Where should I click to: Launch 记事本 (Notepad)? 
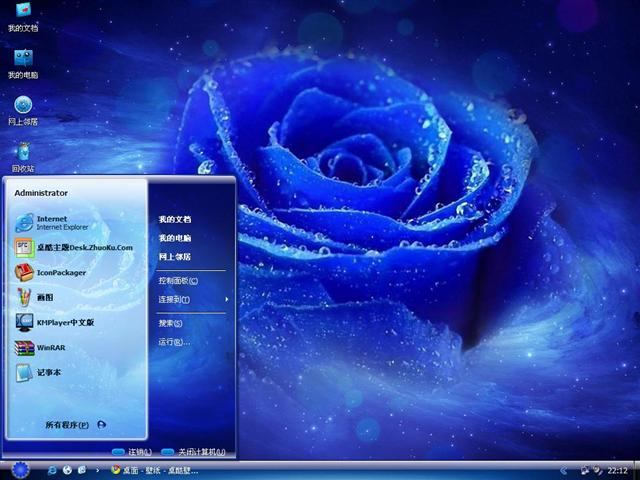(48, 373)
